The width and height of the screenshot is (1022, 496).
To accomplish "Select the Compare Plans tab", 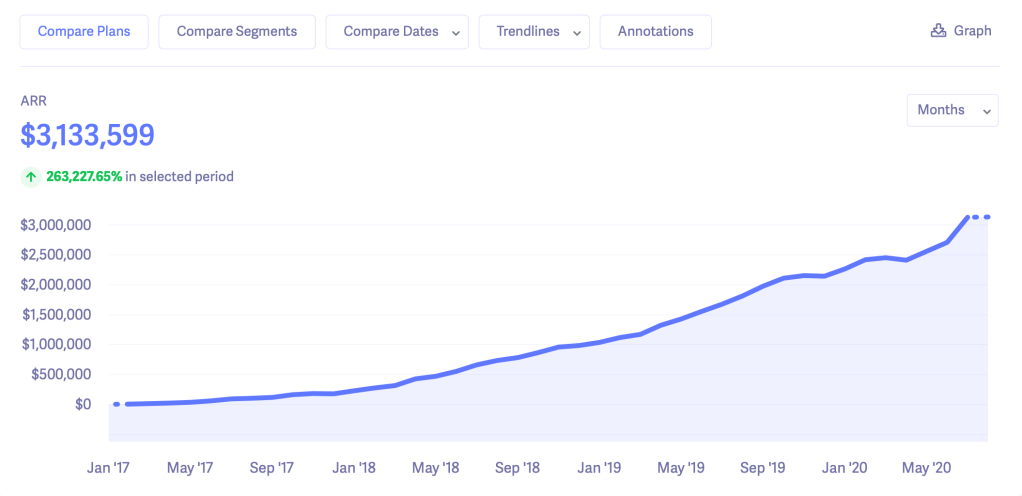I will [84, 32].
